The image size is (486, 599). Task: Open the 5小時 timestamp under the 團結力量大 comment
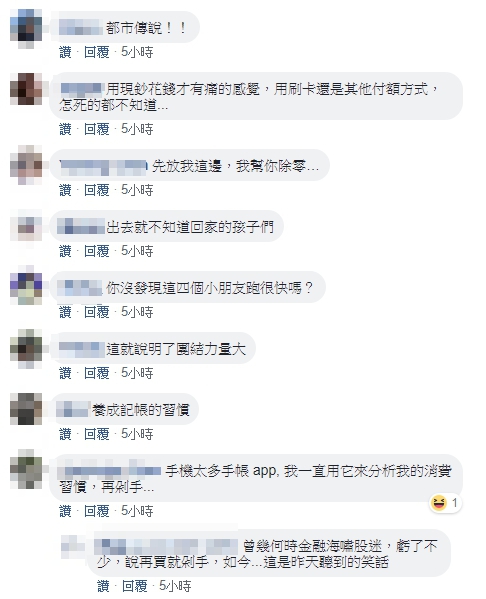pyautogui.click(x=137, y=373)
